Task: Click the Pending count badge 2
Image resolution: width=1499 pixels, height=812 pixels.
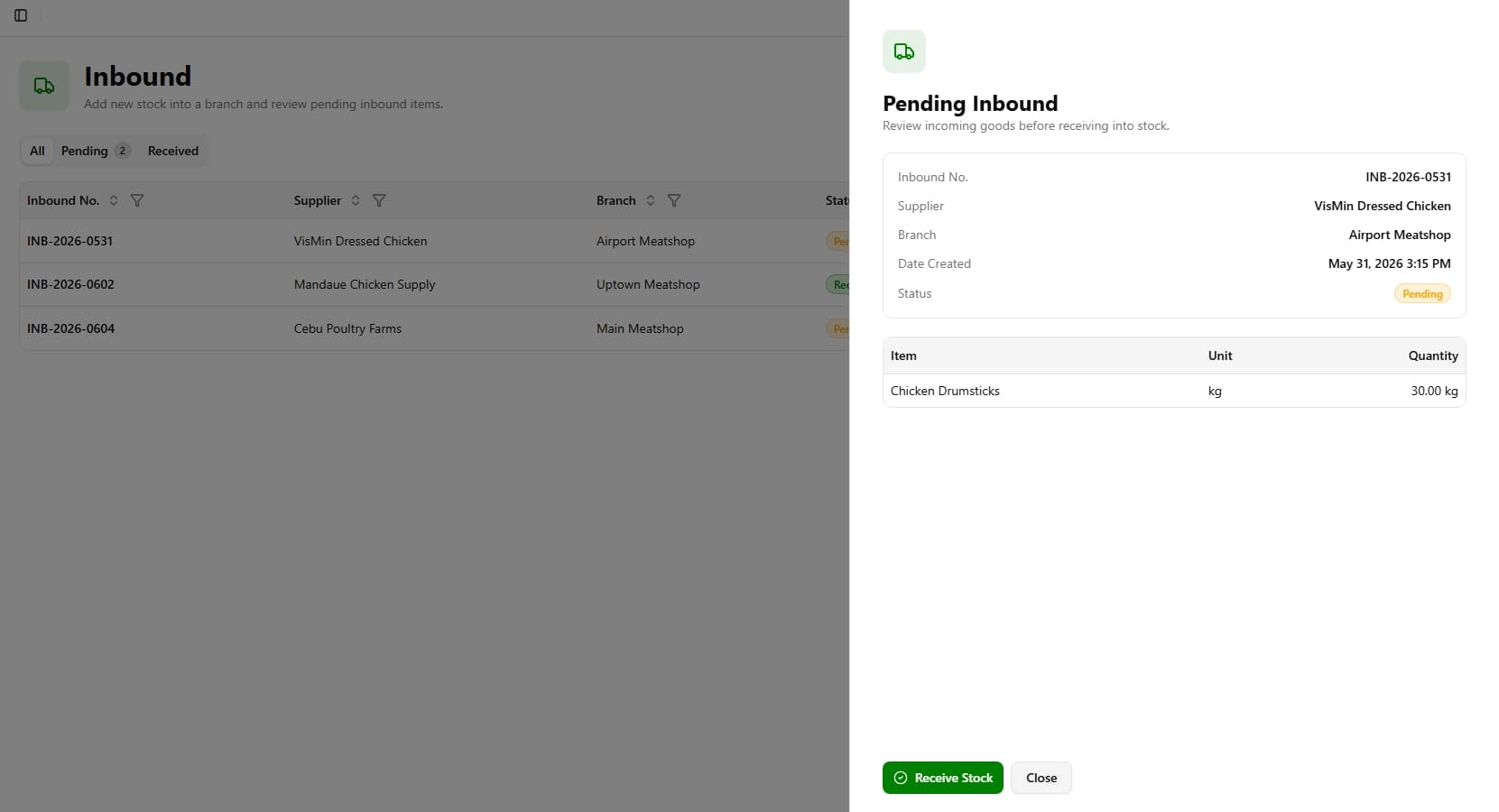Action: point(122,151)
